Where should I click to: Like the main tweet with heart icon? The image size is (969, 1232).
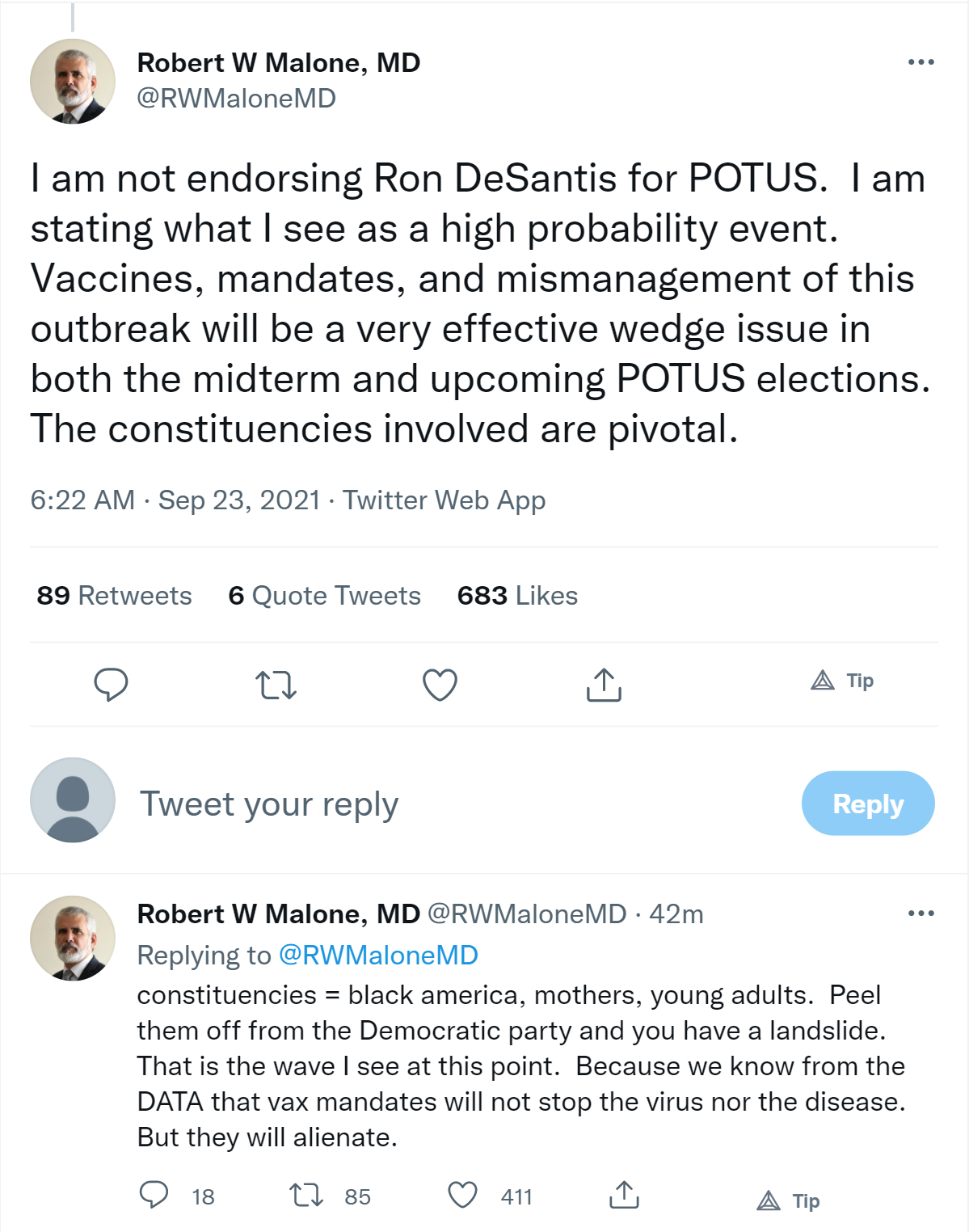[440, 685]
